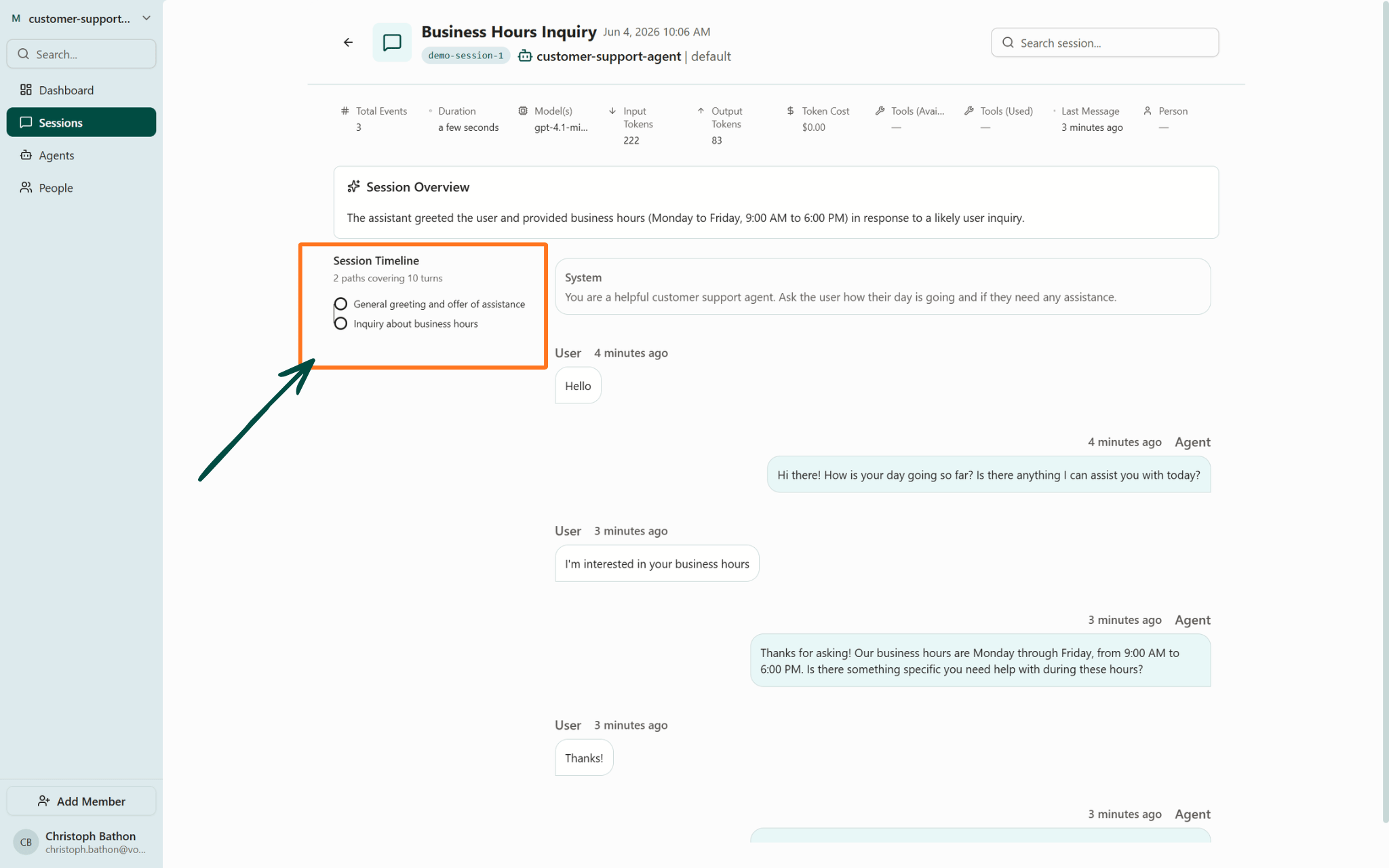Click the demo-session-1 tag
Image resolution: width=1389 pixels, height=868 pixels.
pos(466,56)
